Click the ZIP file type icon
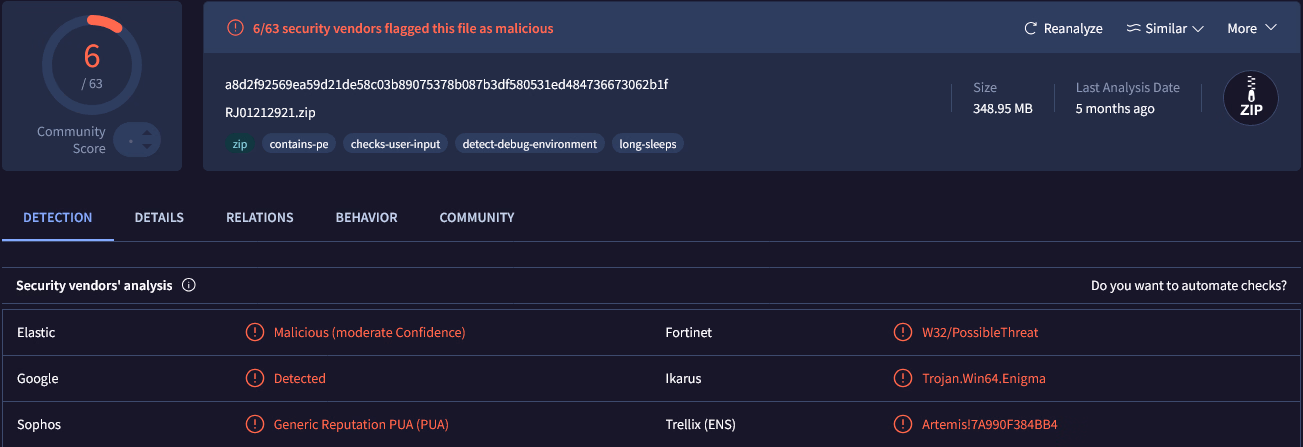This screenshot has height=447, width=1303. click(x=1250, y=99)
